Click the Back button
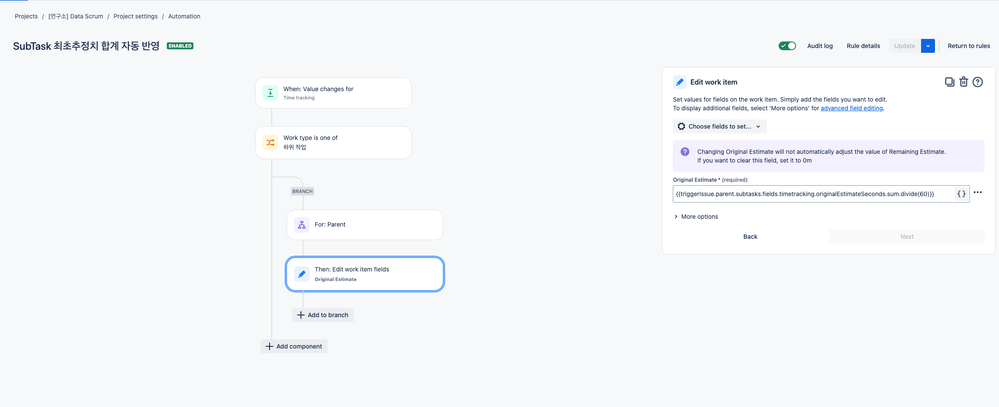This screenshot has width=999, height=407. 751,237
